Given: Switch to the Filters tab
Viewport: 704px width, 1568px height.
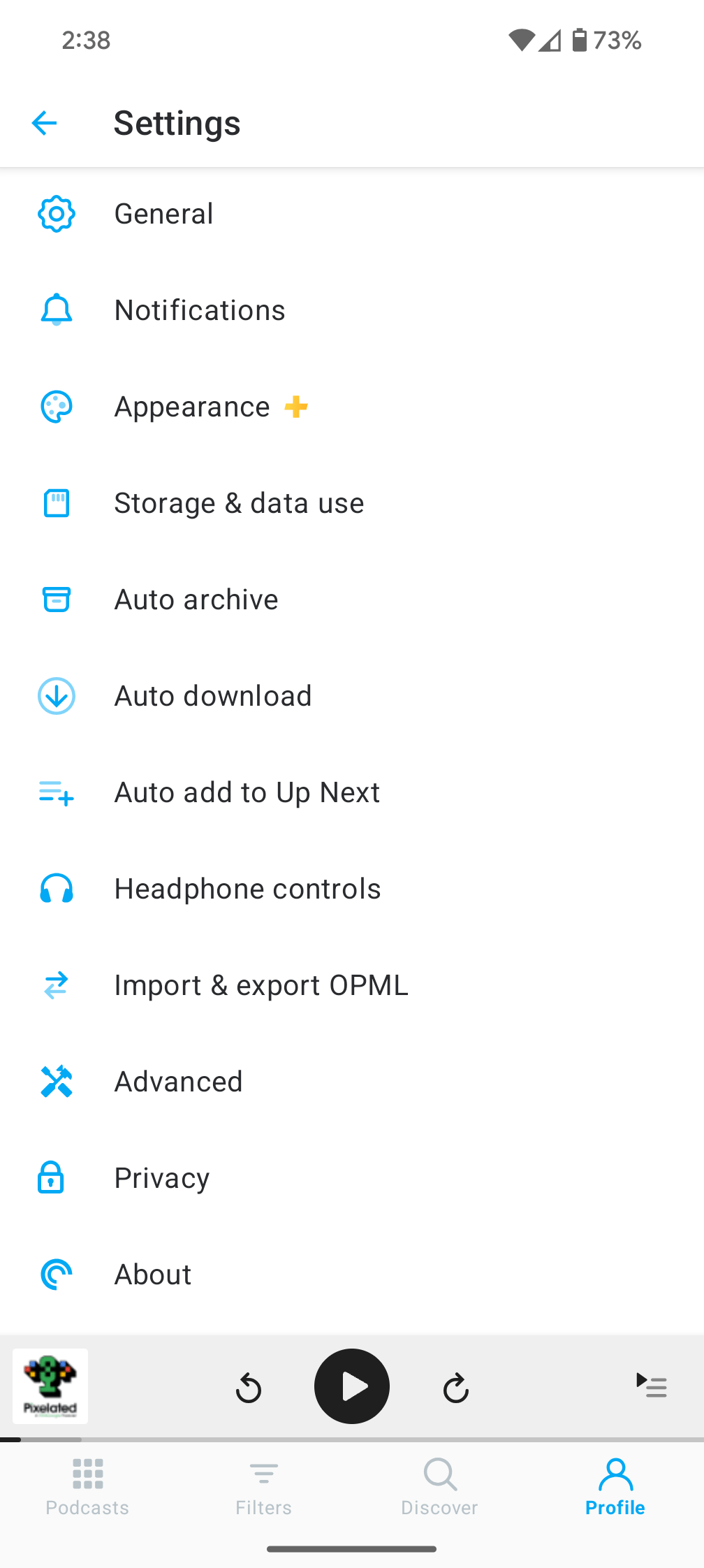Looking at the screenshot, I should pos(263,1486).
